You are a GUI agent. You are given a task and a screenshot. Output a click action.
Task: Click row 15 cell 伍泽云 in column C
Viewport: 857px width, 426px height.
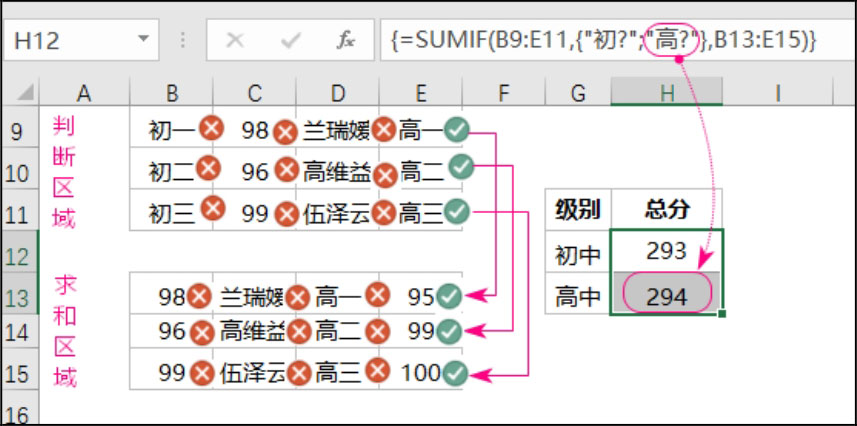255,369
